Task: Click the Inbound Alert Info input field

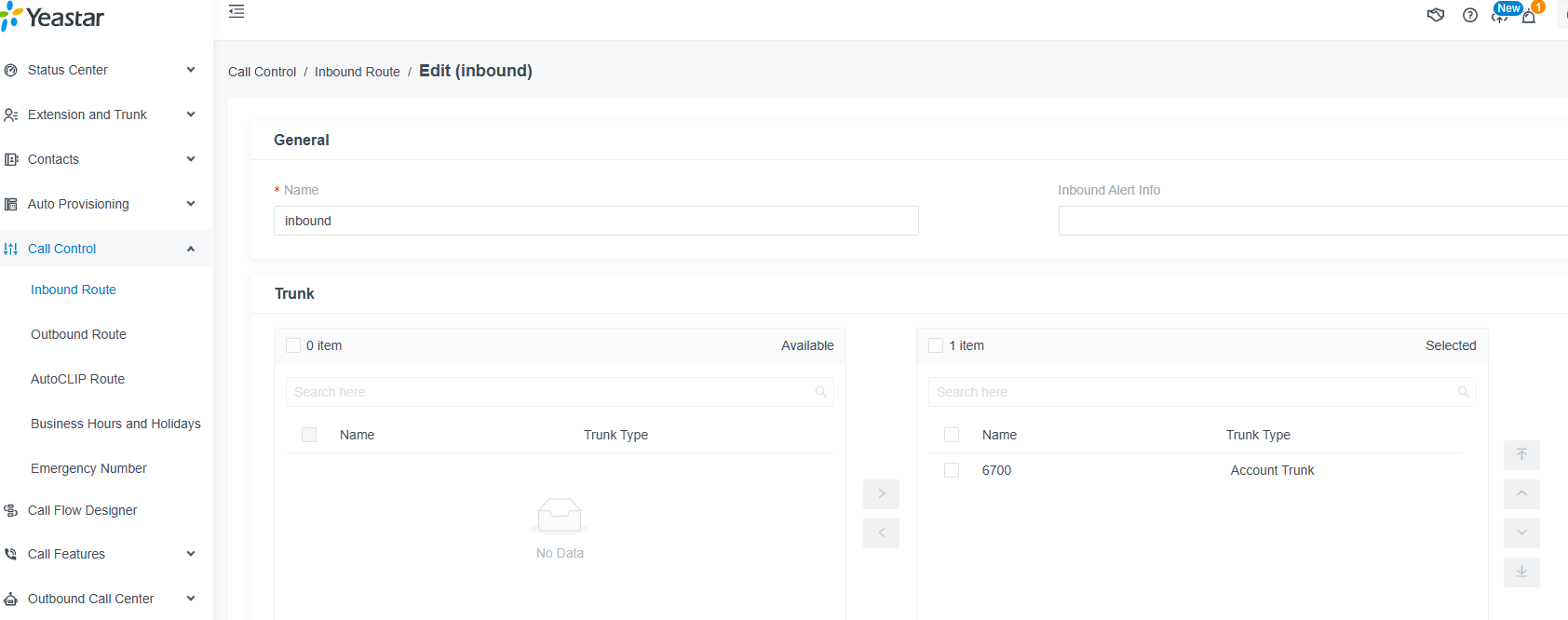Action: point(1313,221)
